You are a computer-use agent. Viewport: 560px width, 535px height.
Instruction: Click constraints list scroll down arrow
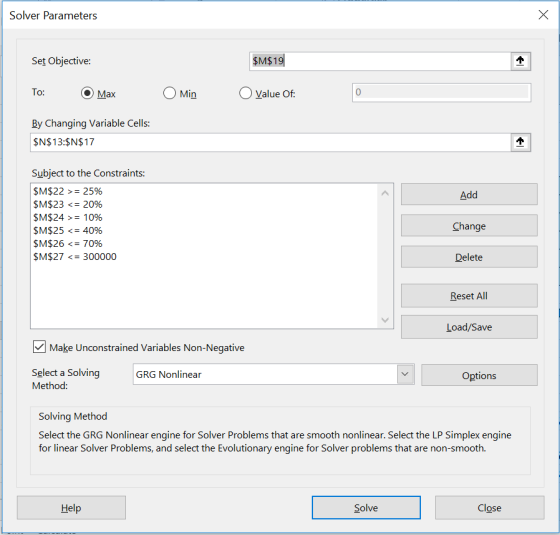coord(385,320)
